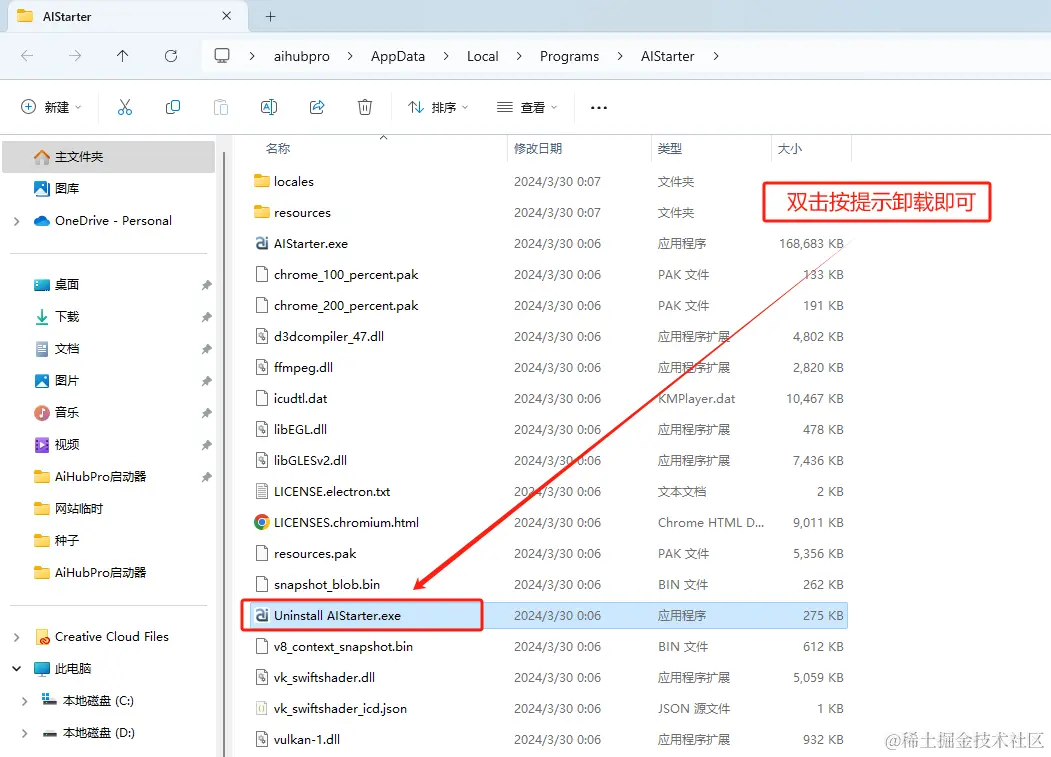Image resolution: width=1051 pixels, height=757 pixels.
Task: Click the copy icon on the toolbar
Action: point(172,107)
